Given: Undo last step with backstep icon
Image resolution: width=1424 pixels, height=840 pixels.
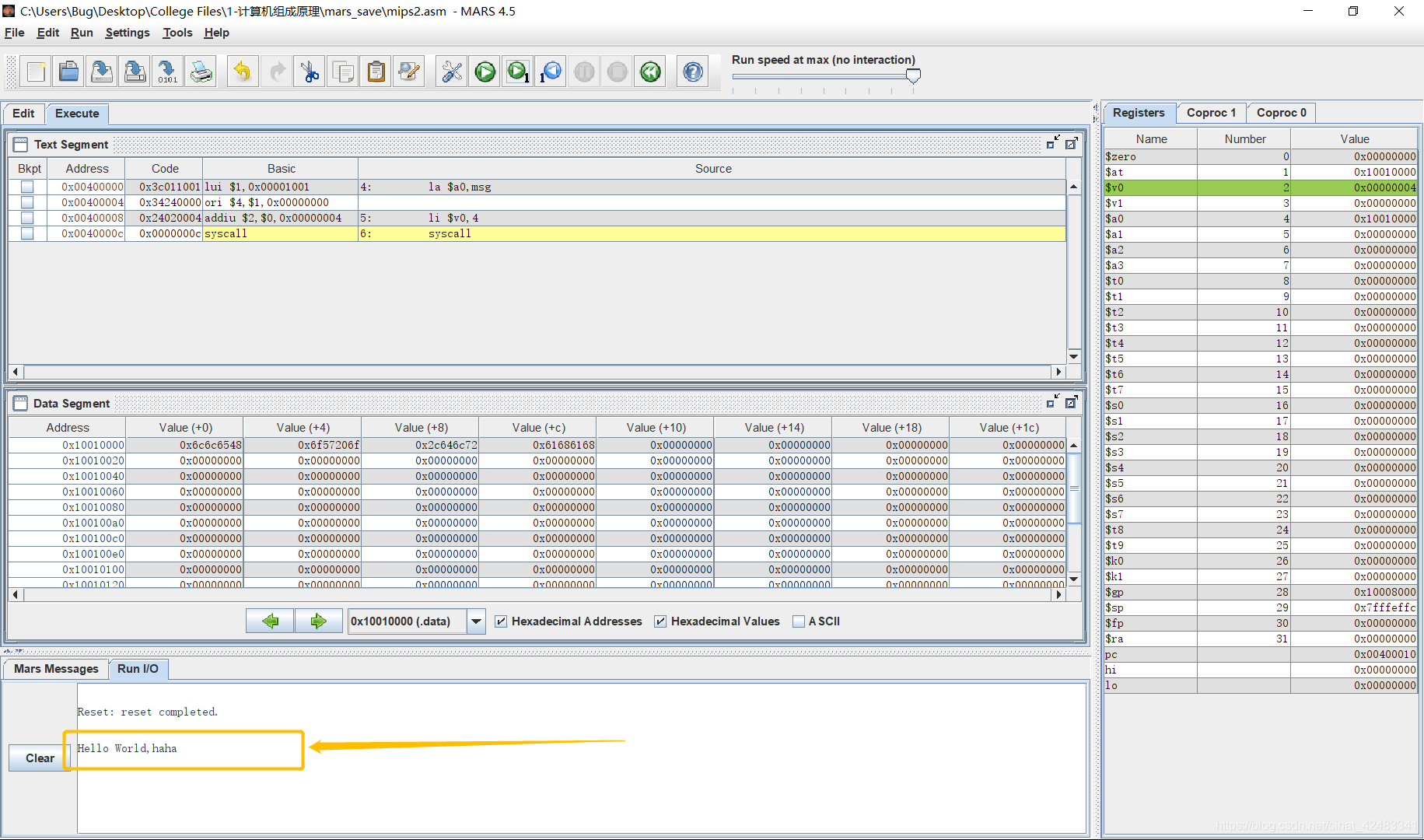Looking at the screenshot, I should [x=551, y=72].
